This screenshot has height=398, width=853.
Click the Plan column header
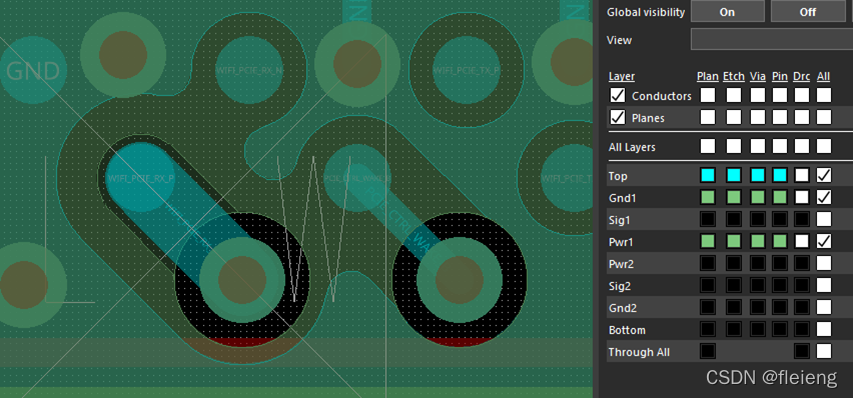[x=707, y=77]
